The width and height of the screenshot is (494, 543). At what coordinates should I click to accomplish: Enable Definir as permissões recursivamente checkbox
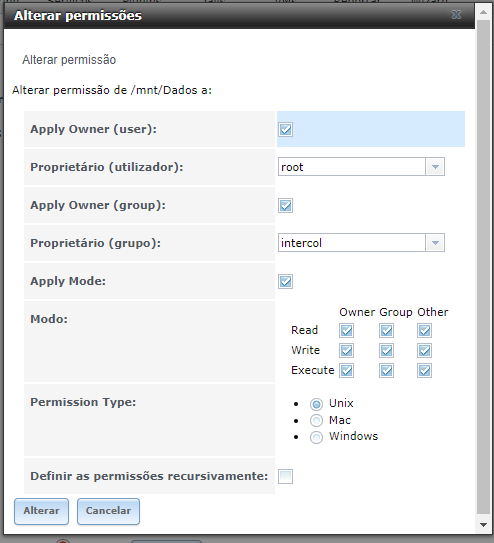(x=286, y=476)
